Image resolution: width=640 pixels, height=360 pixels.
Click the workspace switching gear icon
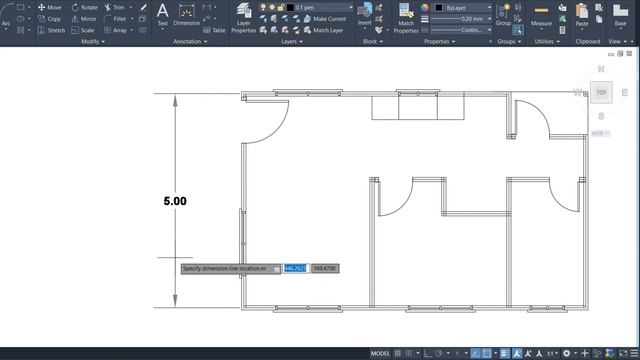[x=567, y=353]
